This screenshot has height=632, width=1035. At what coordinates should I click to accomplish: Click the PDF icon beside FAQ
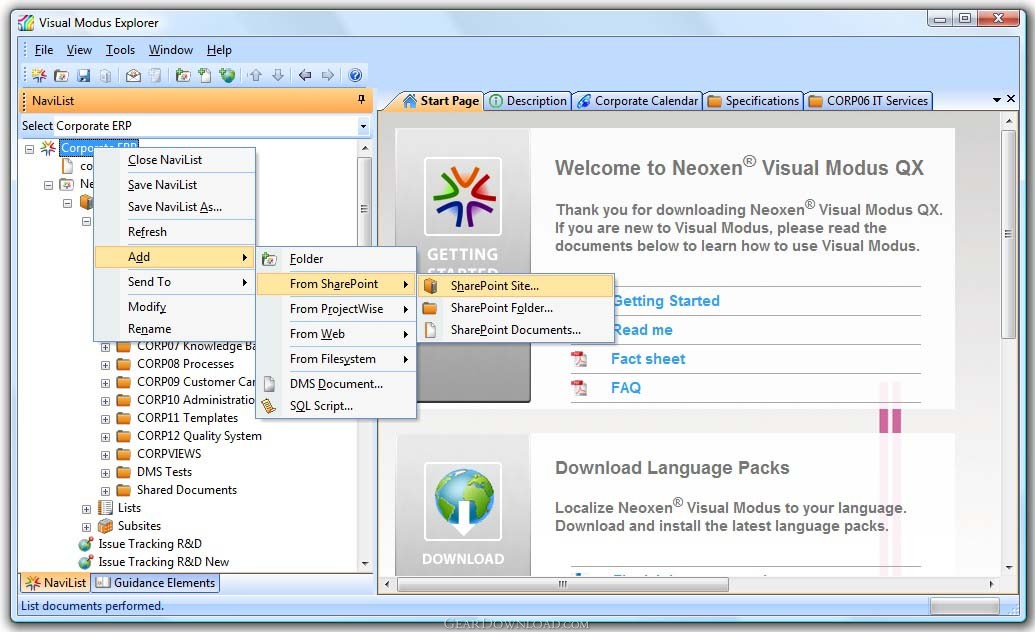point(579,388)
